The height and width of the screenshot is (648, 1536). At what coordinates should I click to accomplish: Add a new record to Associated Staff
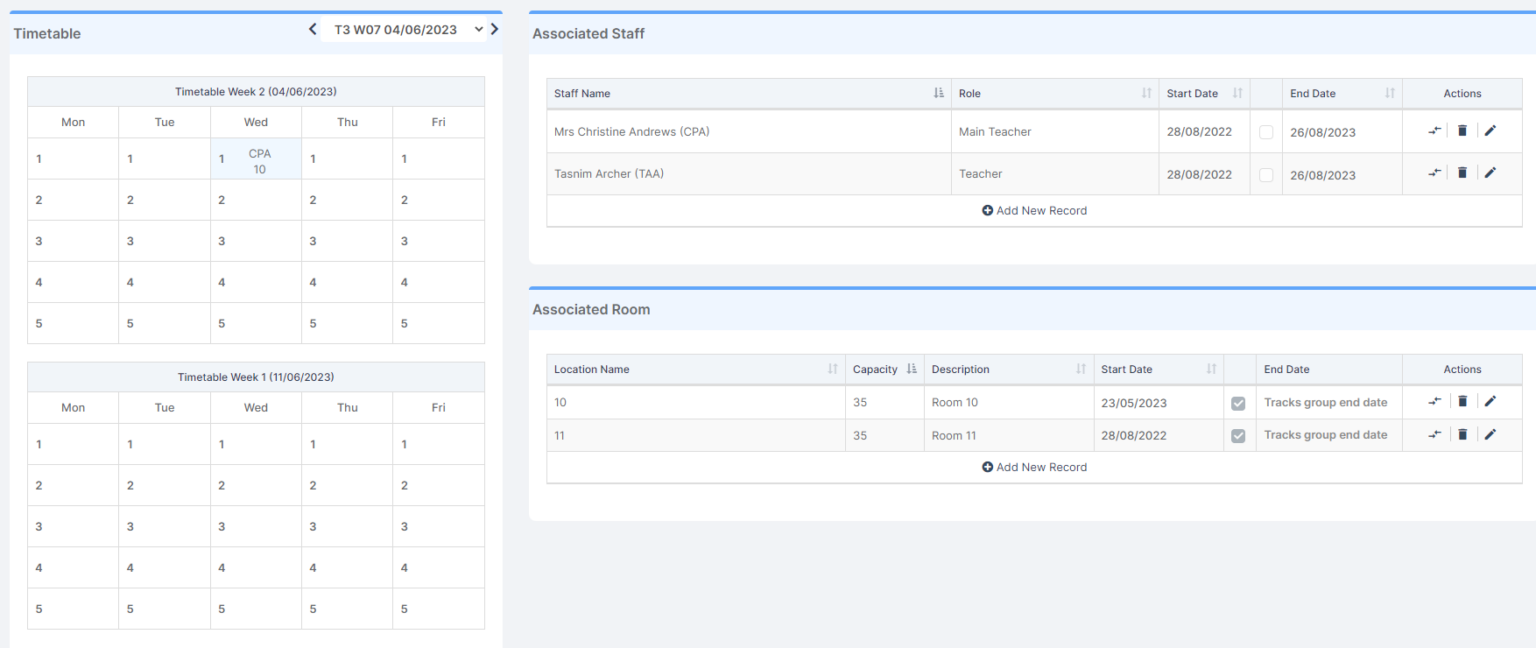[x=1034, y=210]
